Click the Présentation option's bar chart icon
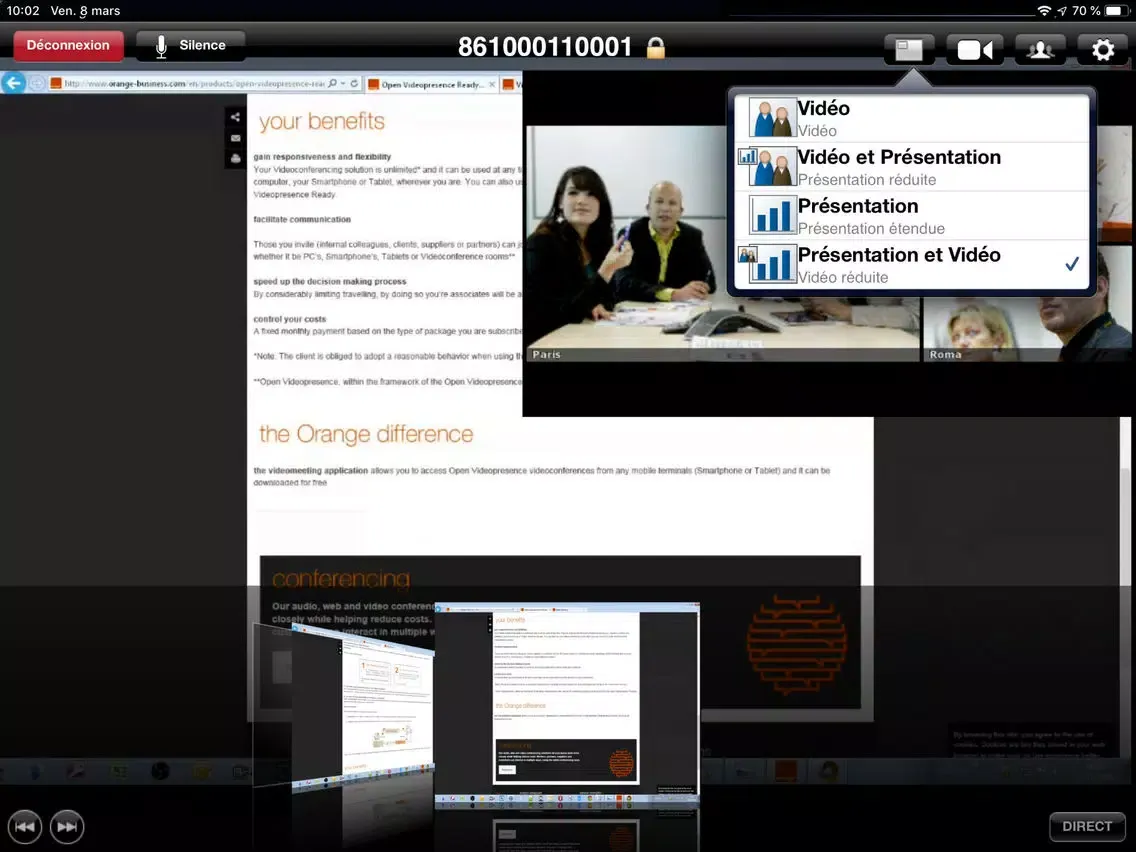The height and width of the screenshot is (852, 1136). tap(771, 216)
